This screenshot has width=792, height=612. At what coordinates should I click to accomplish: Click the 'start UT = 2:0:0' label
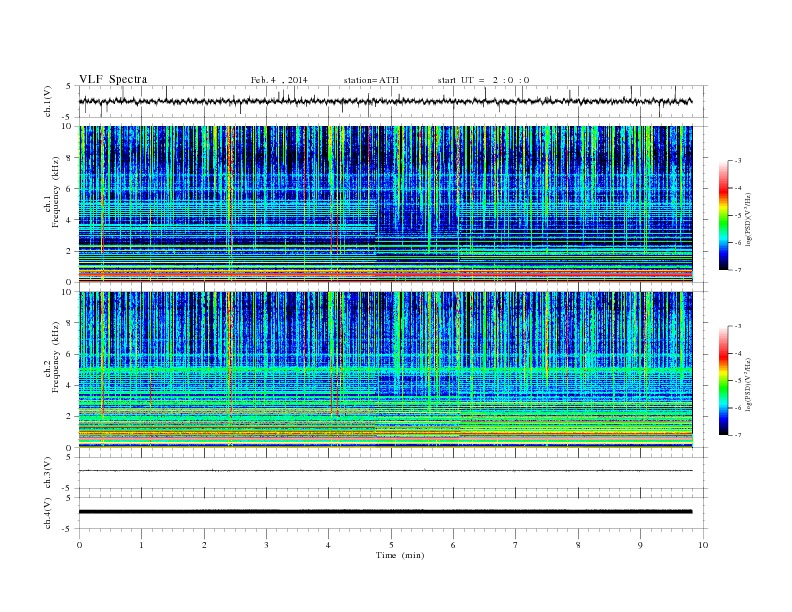(x=483, y=80)
